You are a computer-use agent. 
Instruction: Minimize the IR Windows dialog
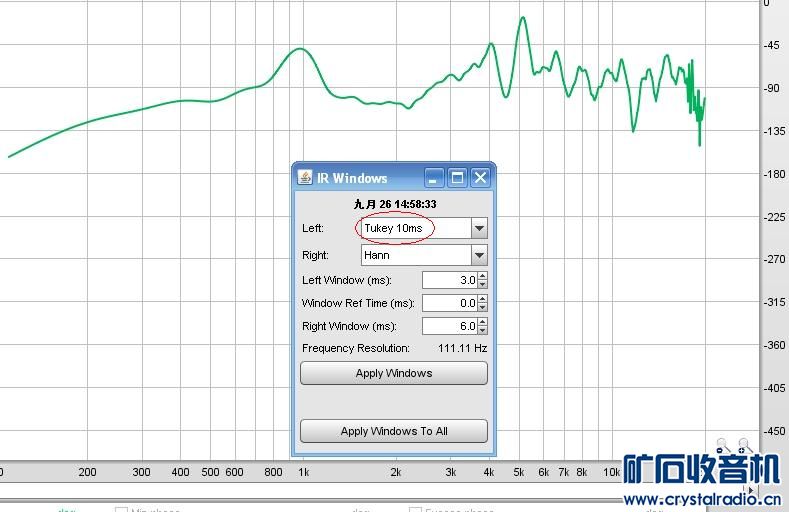click(x=434, y=178)
